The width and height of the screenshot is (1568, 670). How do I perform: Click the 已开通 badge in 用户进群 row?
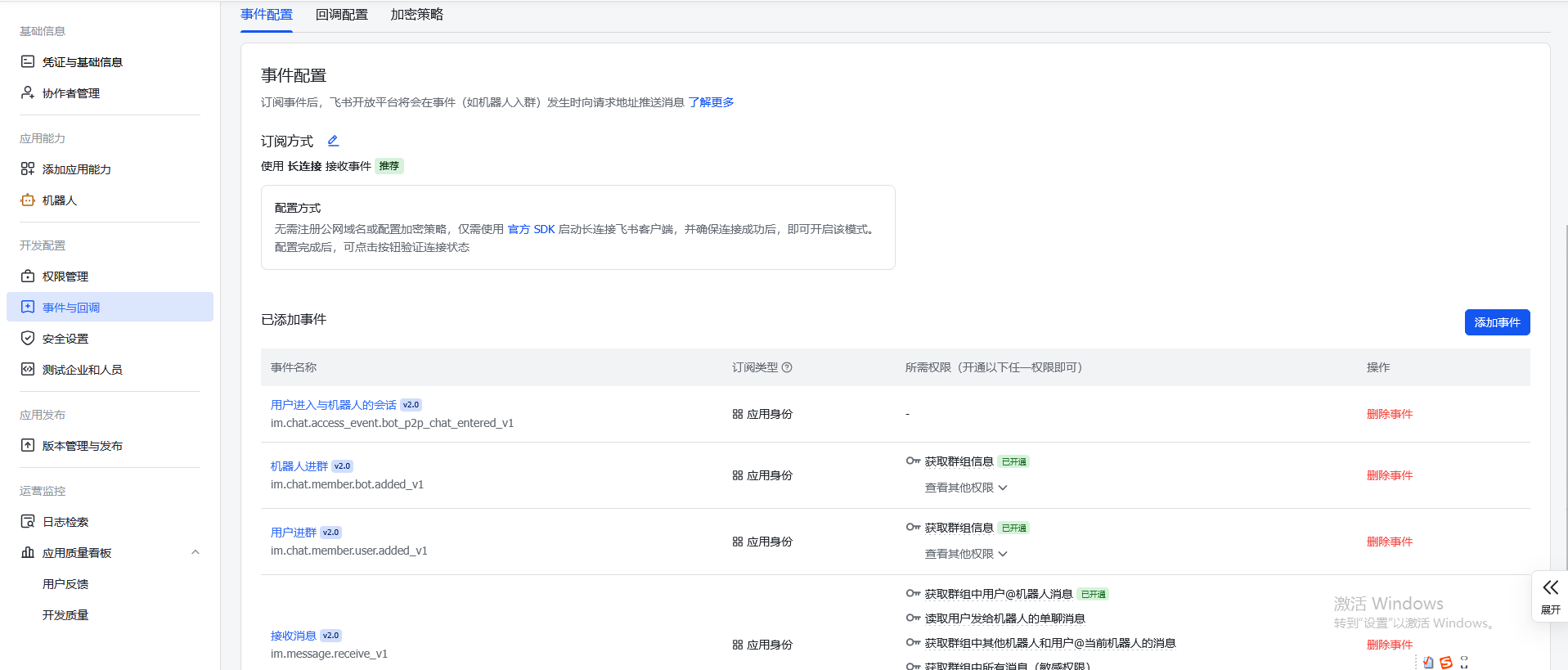pos(1013,528)
